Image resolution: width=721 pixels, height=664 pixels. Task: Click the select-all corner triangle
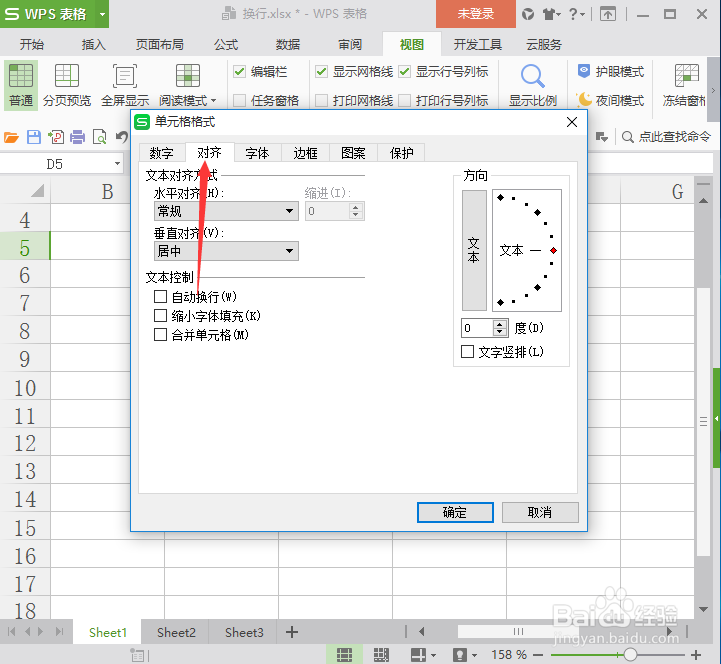(38, 190)
